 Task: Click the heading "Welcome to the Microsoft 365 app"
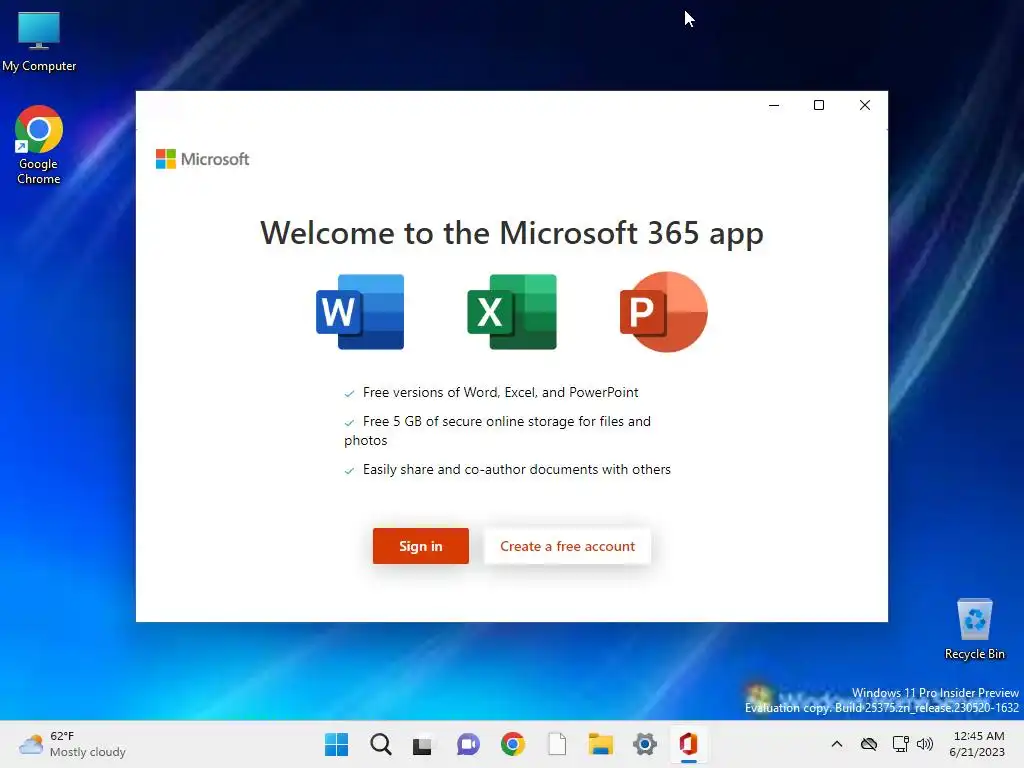pyautogui.click(x=512, y=233)
